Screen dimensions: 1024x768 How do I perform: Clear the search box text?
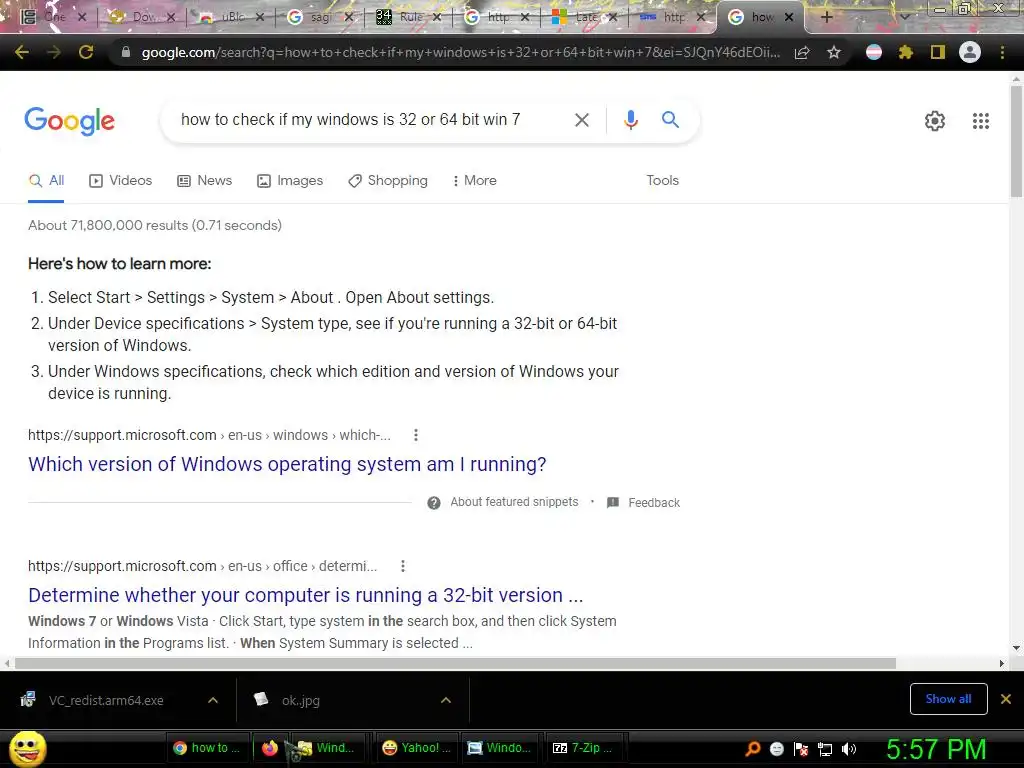click(x=582, y=120)
